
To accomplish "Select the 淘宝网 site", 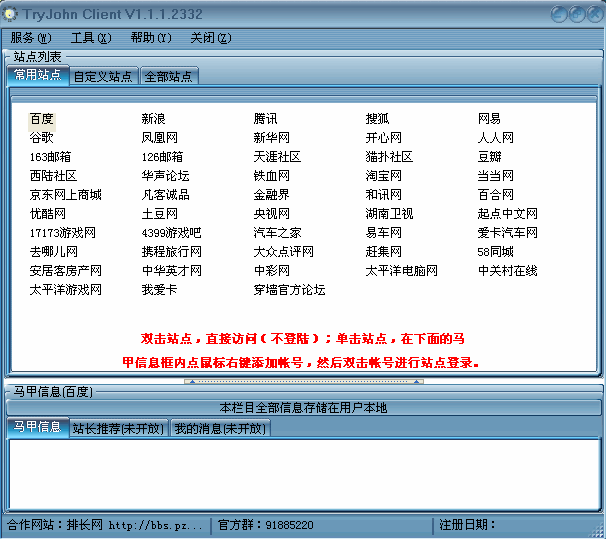I will pos(384,176).
